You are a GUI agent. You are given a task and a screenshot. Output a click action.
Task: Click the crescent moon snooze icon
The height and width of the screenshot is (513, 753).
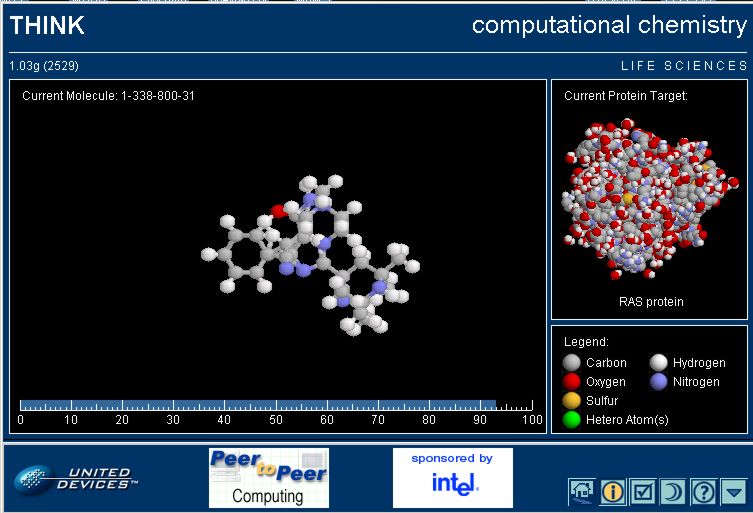tap(673, 491)
